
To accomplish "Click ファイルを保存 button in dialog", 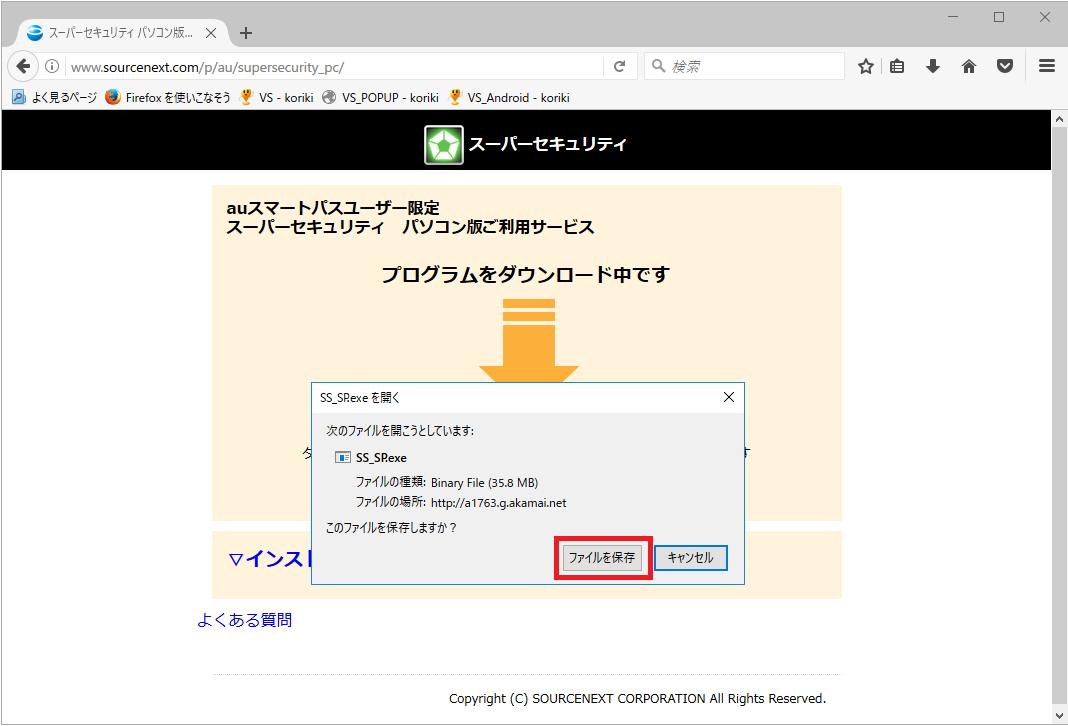I will tap(602, 558).
